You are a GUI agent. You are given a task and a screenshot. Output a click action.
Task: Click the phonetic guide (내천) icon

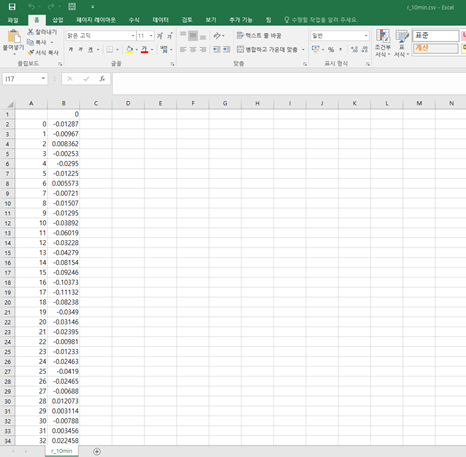[164, 49]
